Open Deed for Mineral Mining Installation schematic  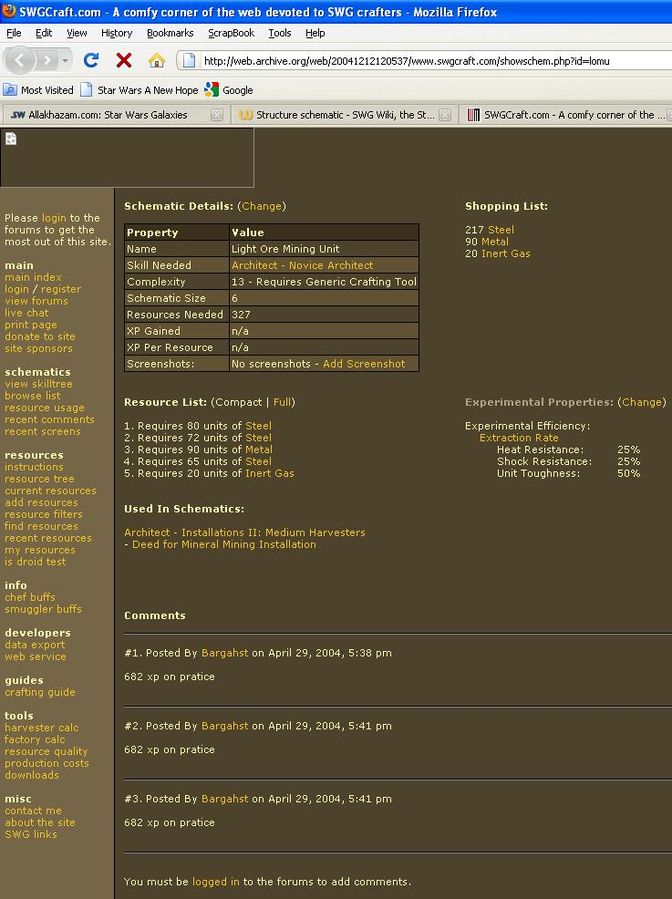coord(224,545)
